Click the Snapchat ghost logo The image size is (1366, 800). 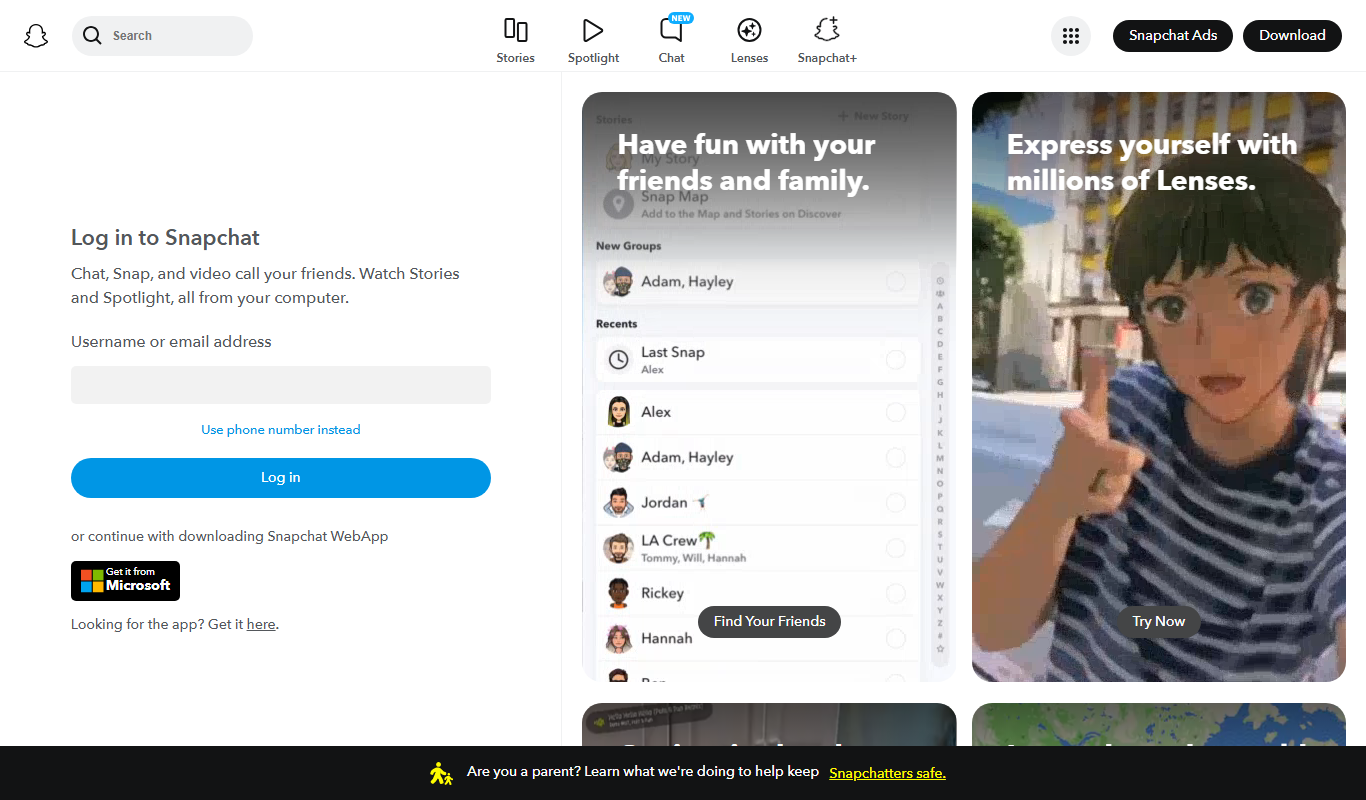[36, 36]
